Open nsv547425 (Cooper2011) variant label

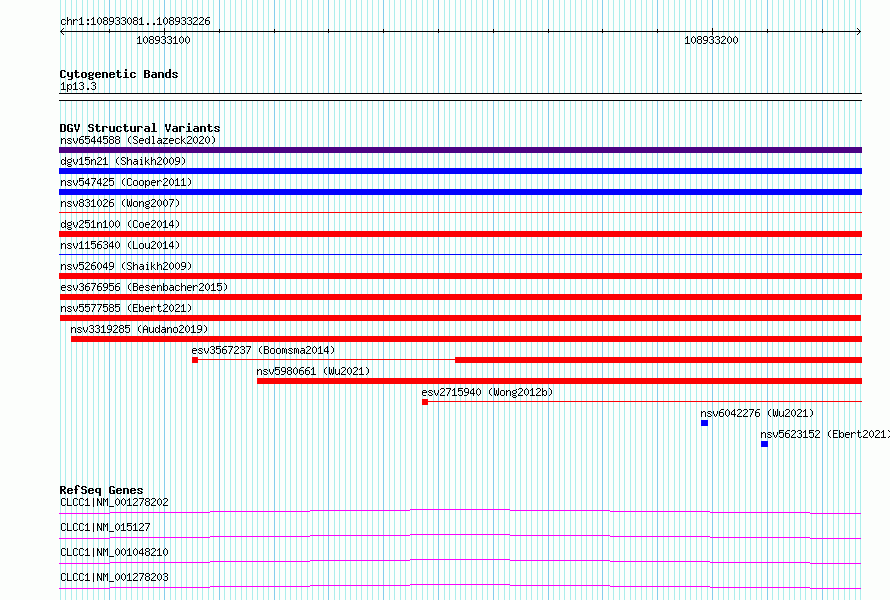click(x=126, y=182)
